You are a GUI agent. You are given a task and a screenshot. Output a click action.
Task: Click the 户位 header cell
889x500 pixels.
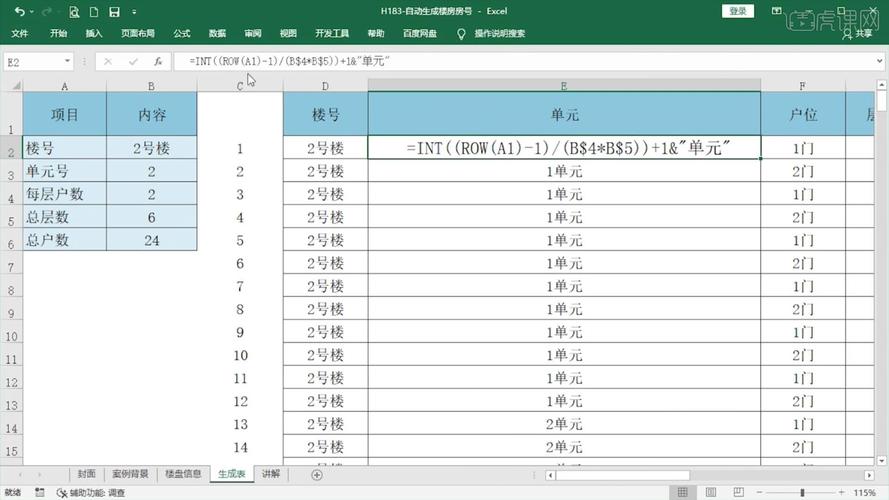tap(803, 115)
